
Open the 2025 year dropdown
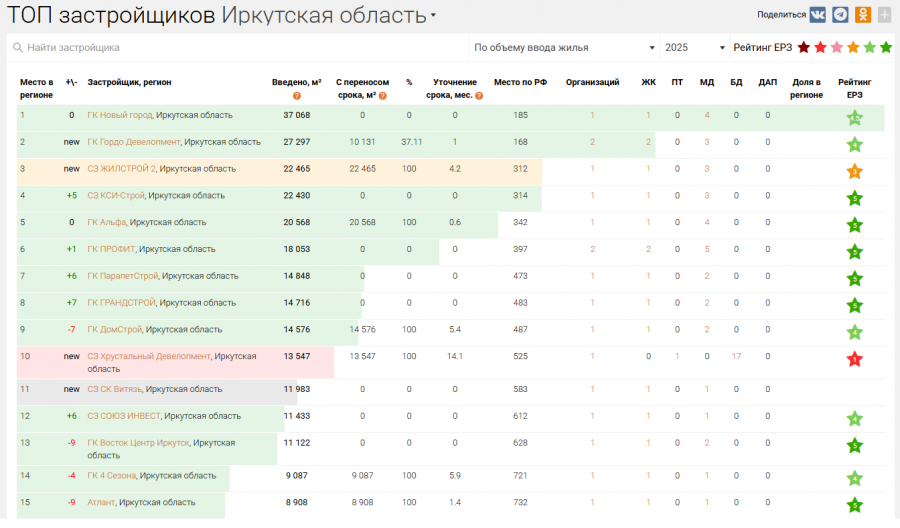click(694, 47)
